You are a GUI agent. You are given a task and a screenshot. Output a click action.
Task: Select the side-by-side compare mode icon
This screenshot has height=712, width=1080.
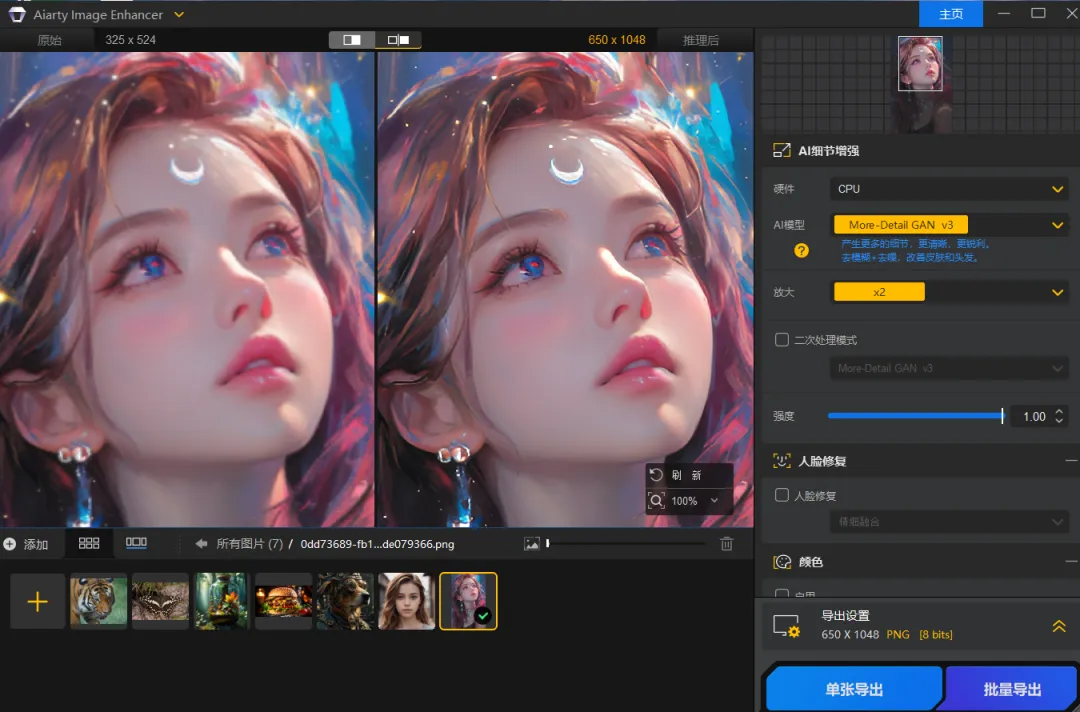(x=398, y=40)
